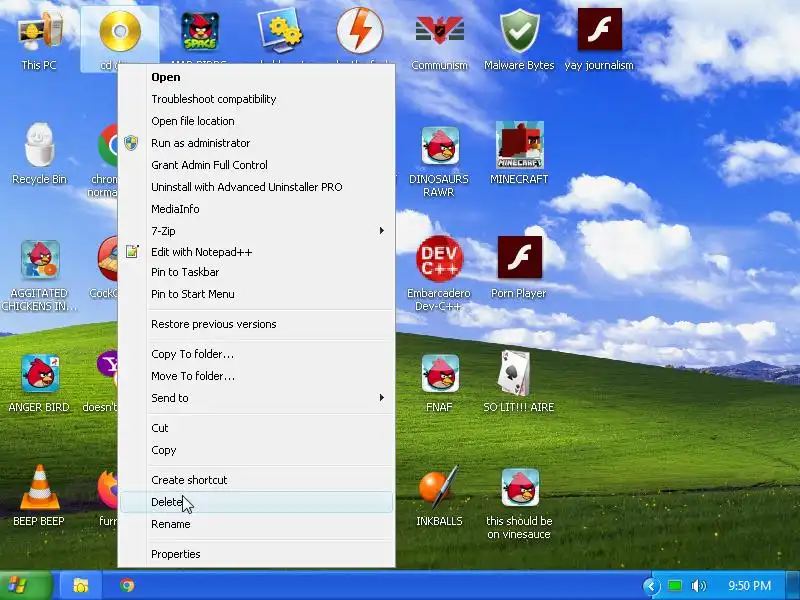Click the green battery tray icon

tap(675, 586)
